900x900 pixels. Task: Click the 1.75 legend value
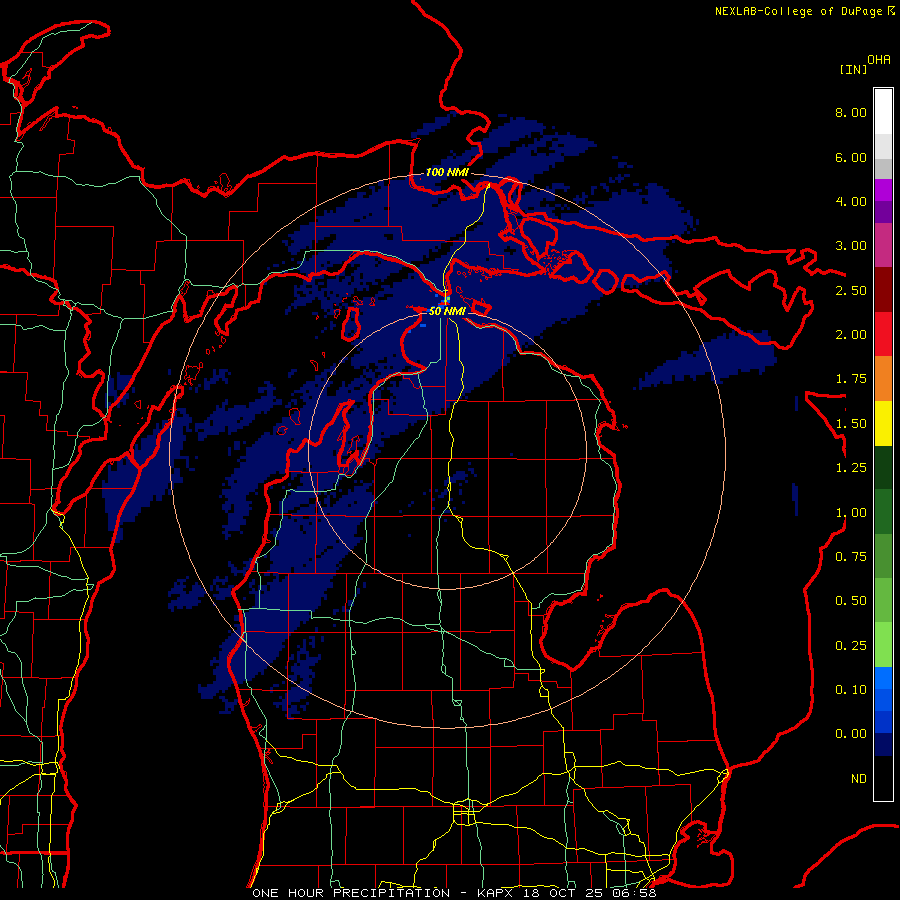coord(851,379)
